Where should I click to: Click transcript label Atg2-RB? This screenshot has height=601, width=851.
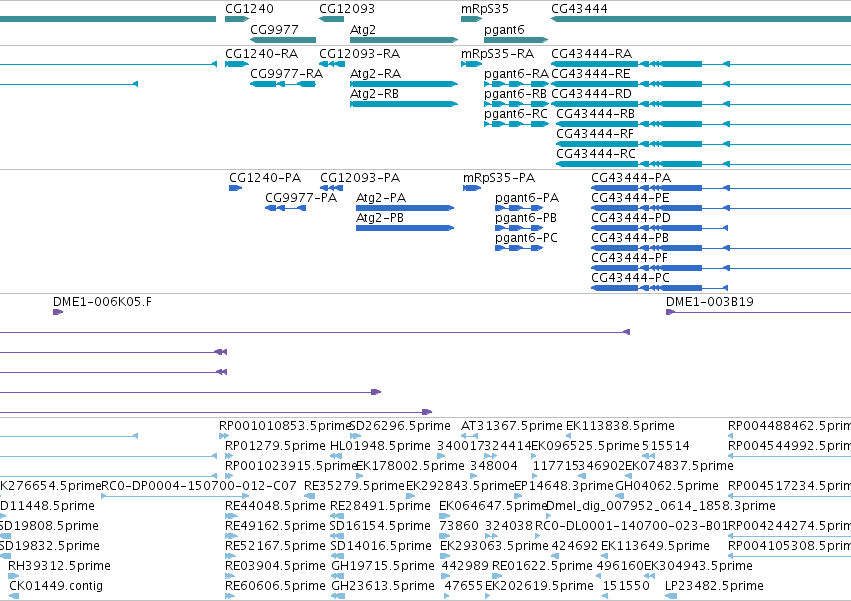tap(374, 93)
